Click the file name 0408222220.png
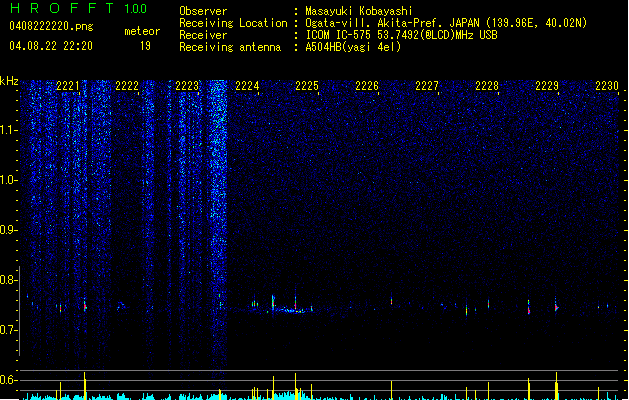Image resolution: width=629 pixels, height=400 pixels. click(51, 27)
